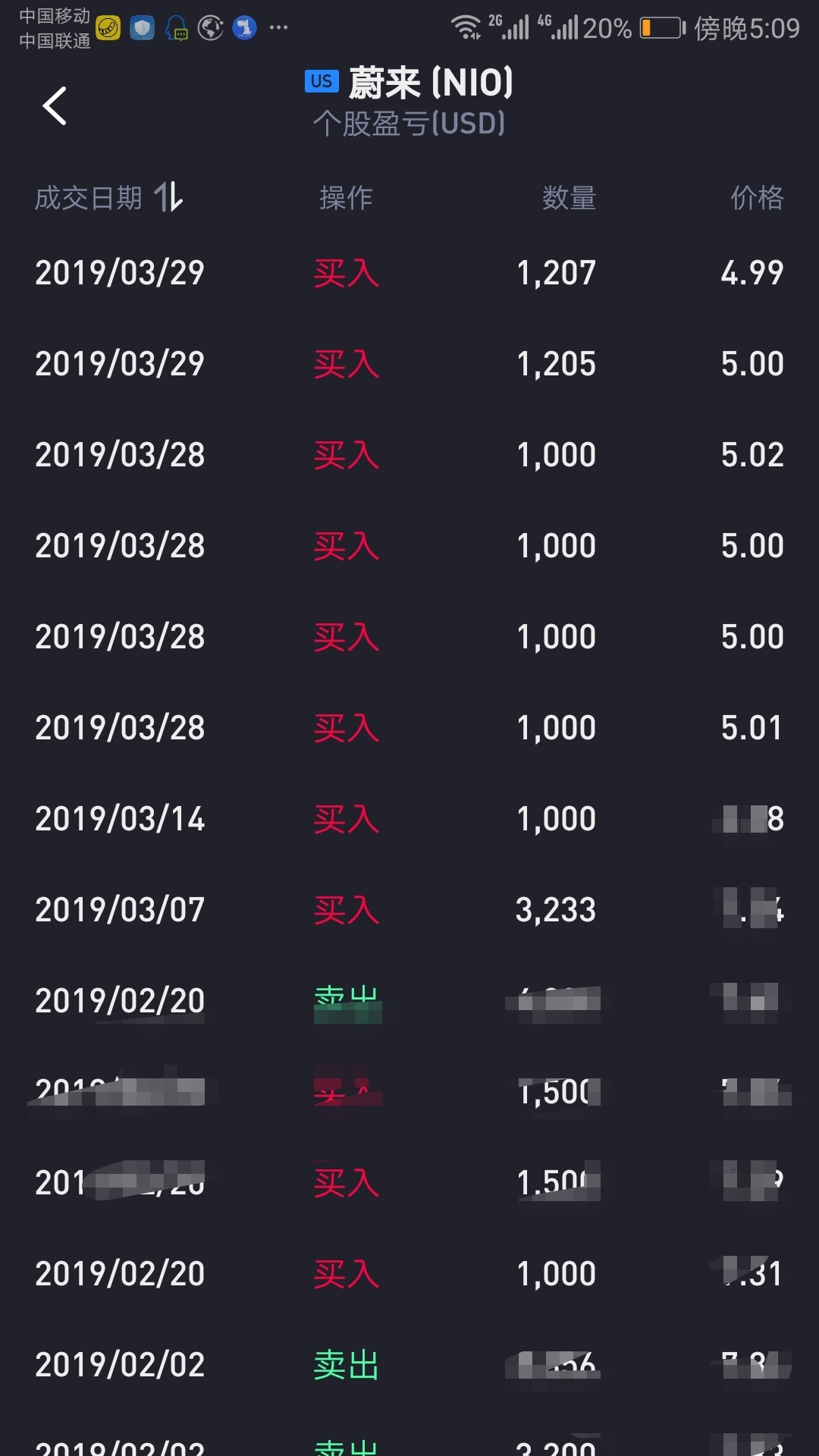The width and height of the screenshot is (819, 1456).
Task: Tap the battery status icon
Action: point(662,29)
